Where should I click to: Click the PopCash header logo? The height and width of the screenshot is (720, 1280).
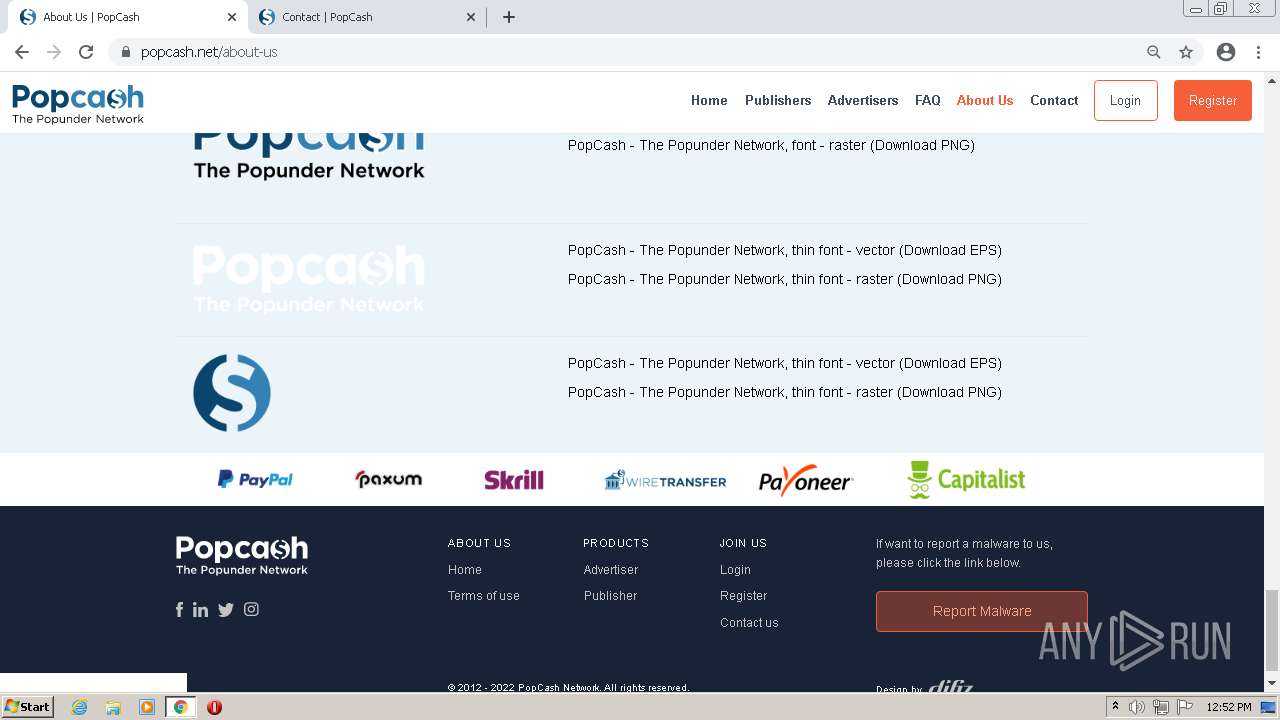pos(78,104)
